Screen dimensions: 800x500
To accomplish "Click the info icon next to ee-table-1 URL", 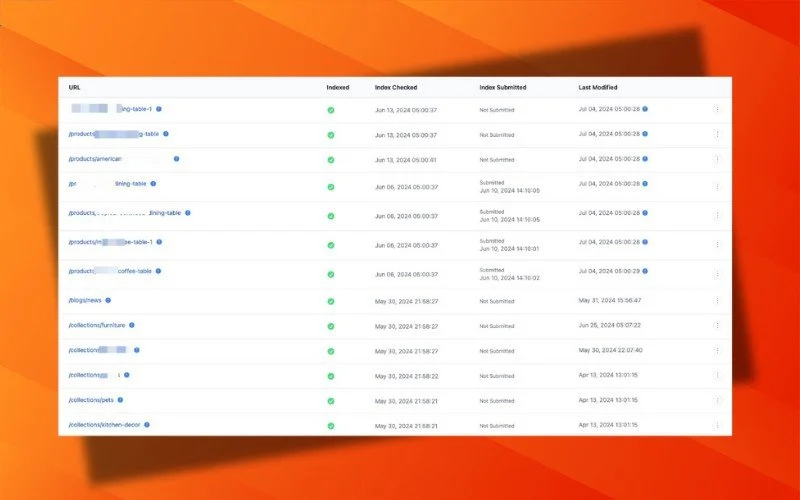I will click(159, 242).
